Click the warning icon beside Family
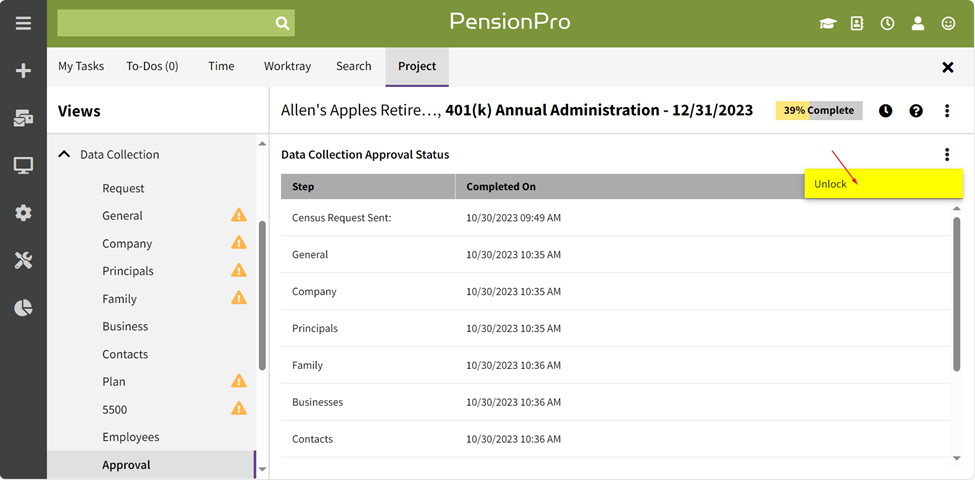The image size is (975, 480). (239, 298)
